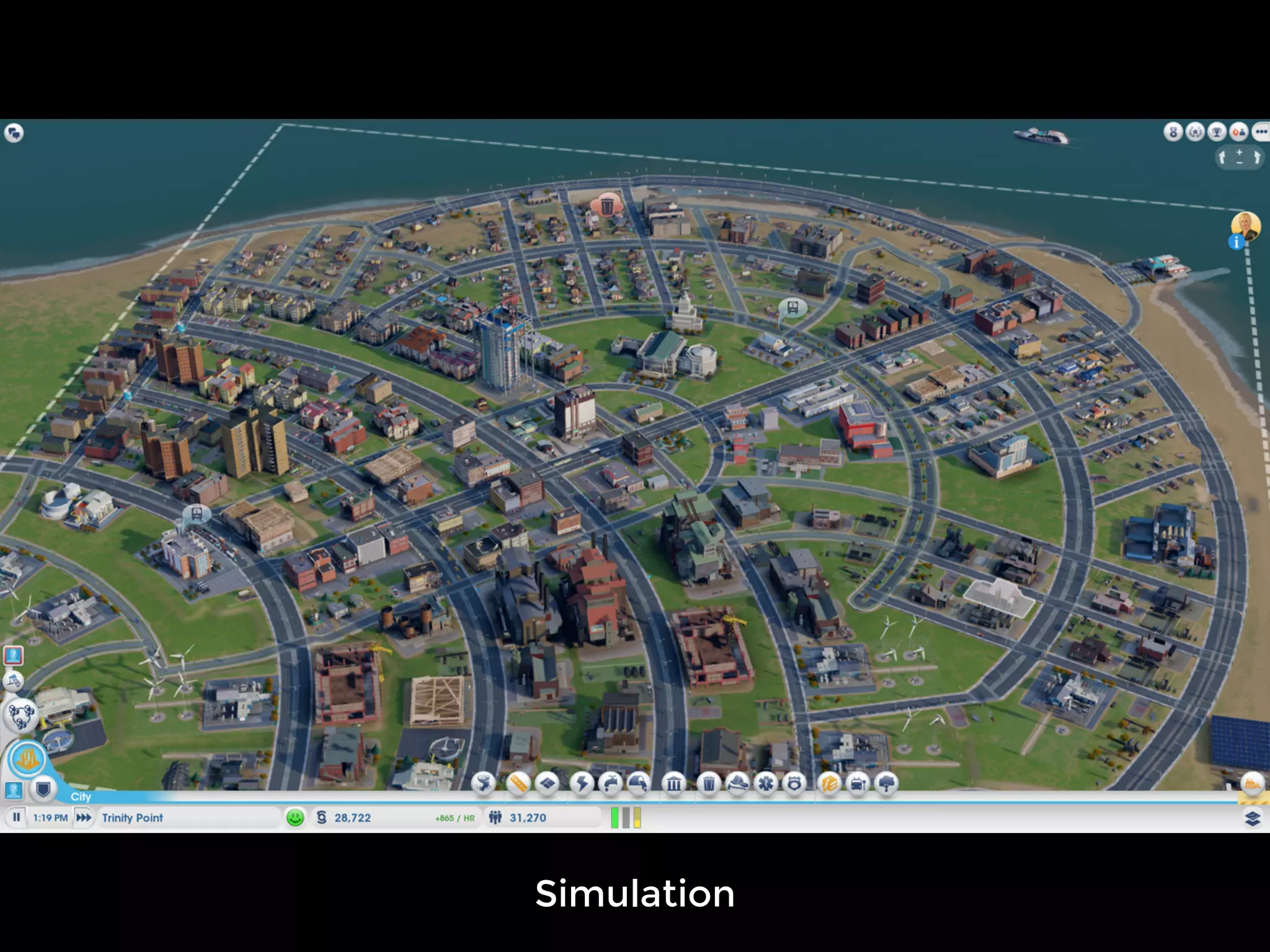The height and width of the screenshot is (952, 1270).
Task: Open the Power lightning-bolt menu
Action: coord(581,784)
